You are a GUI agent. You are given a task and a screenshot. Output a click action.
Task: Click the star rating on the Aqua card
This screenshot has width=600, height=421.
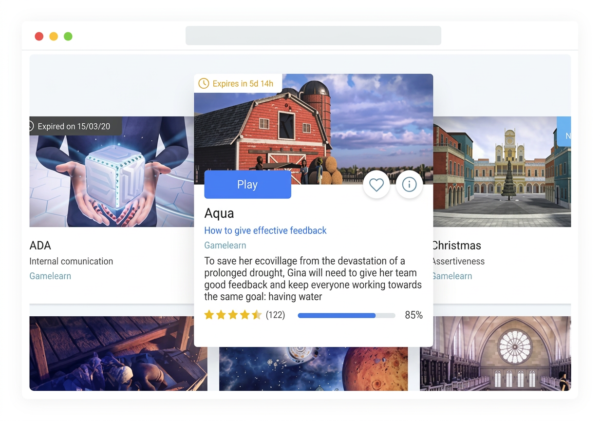pos(232,315)
